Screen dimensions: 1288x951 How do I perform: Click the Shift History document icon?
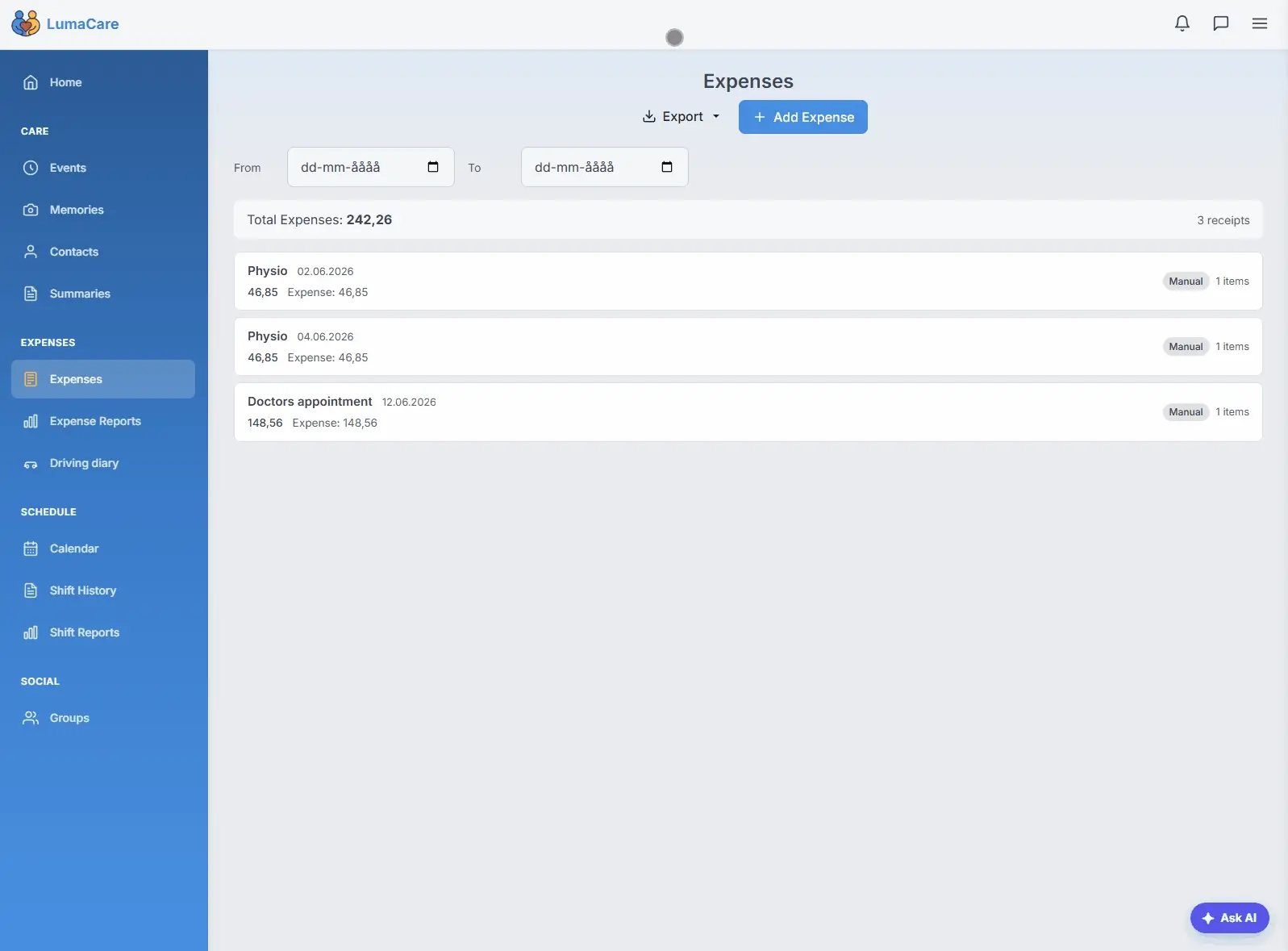point(31,590)
